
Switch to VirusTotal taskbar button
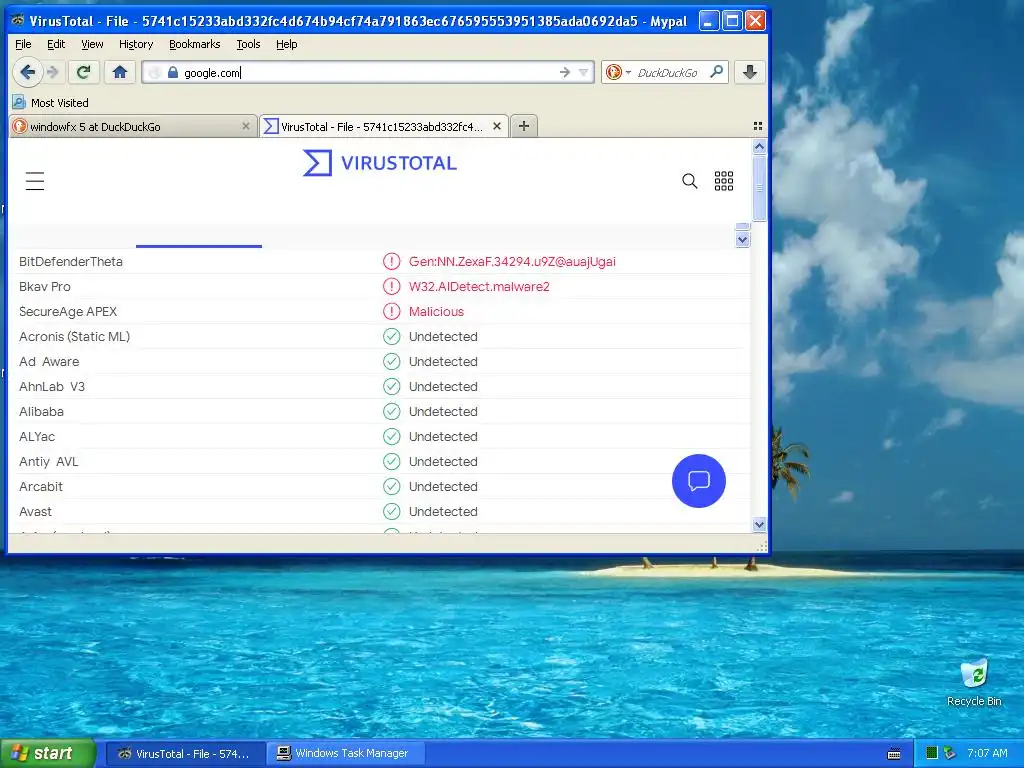tap(185, 754)
